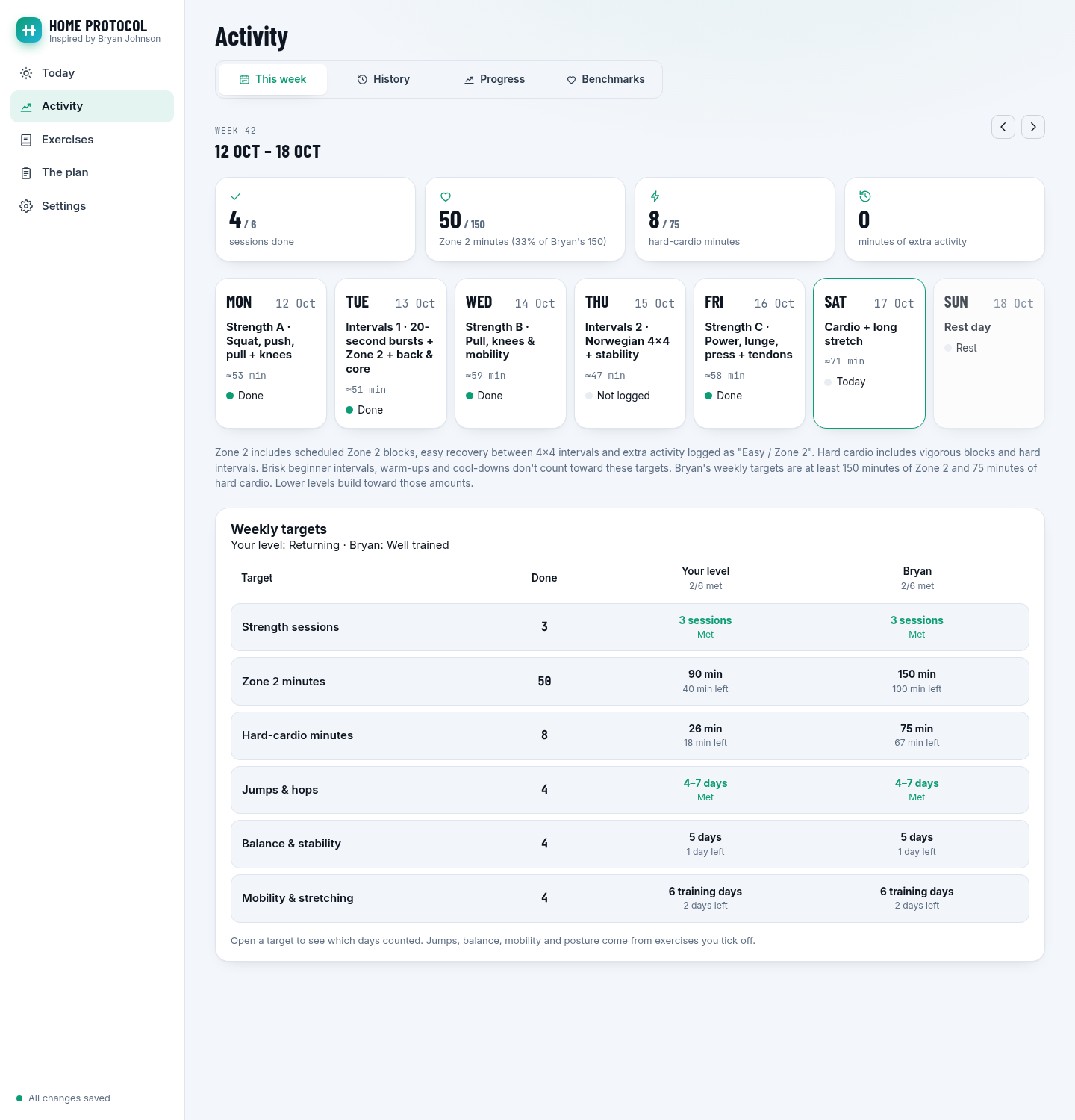
Task: Click the chart icon beside Activity
Action: click(x=26, y=107)
